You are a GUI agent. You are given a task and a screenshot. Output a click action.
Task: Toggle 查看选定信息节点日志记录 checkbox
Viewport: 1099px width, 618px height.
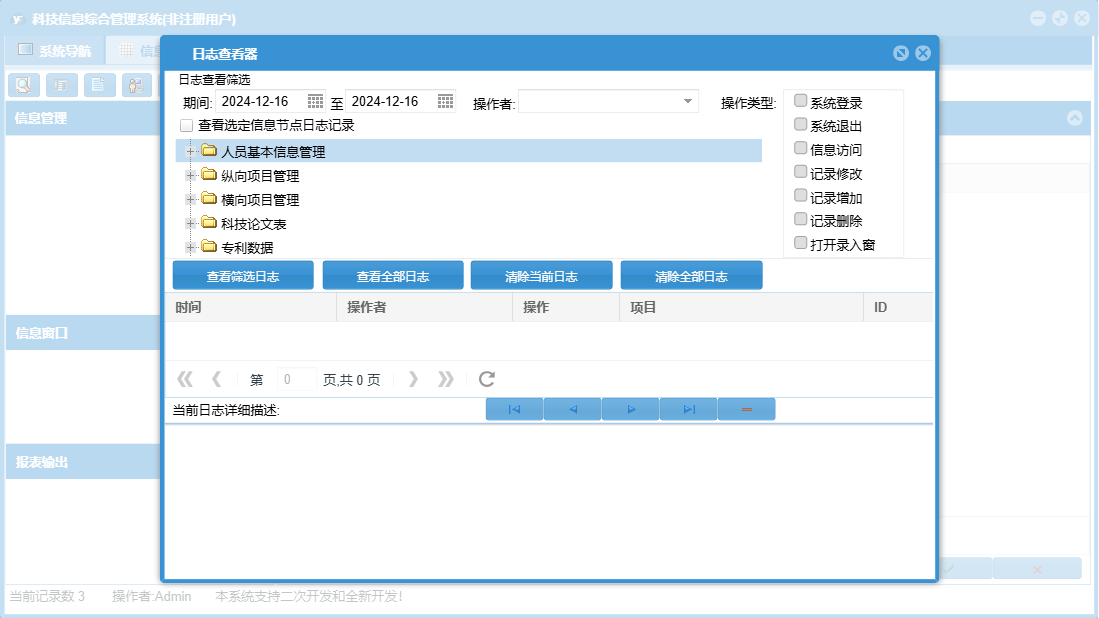pos(186,126)
